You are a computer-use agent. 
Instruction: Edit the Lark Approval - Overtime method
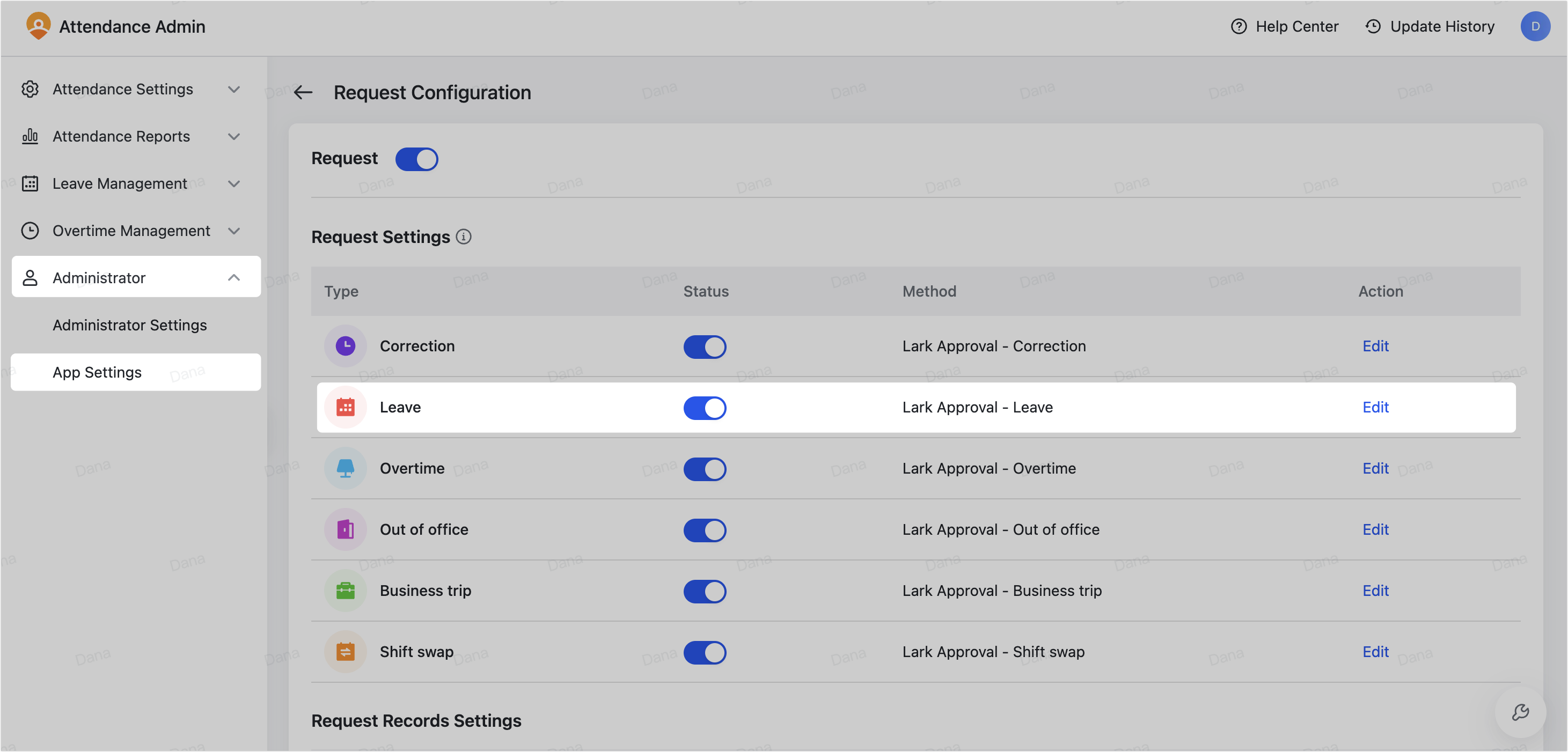tap(1376, 468)
